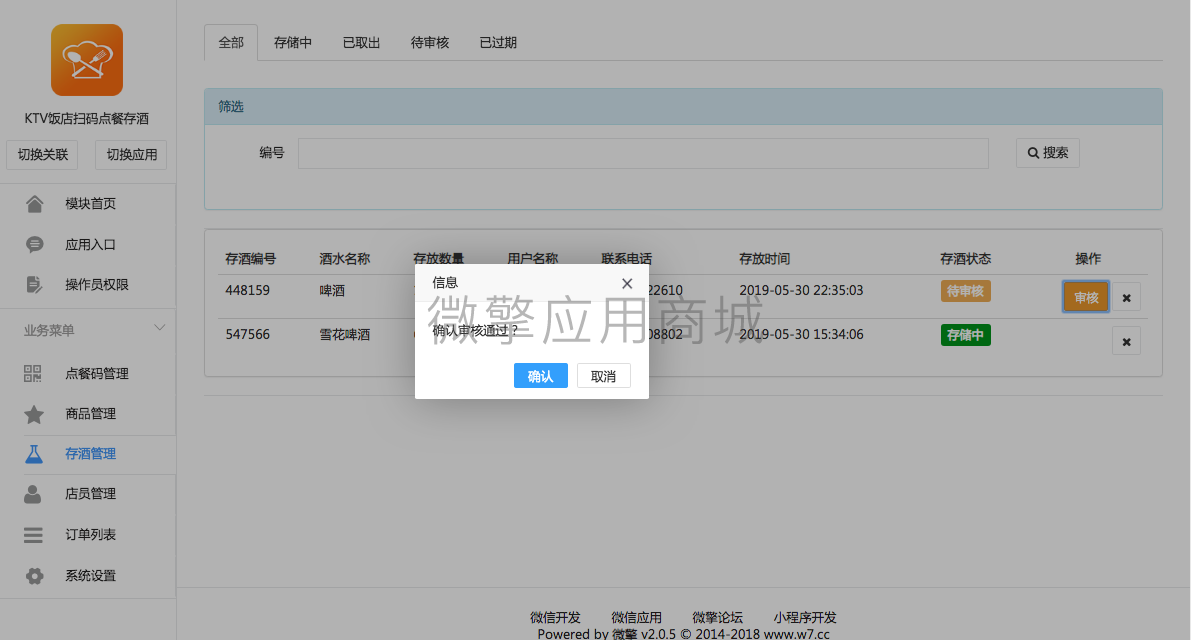Click record number 547566

(248, 334)
